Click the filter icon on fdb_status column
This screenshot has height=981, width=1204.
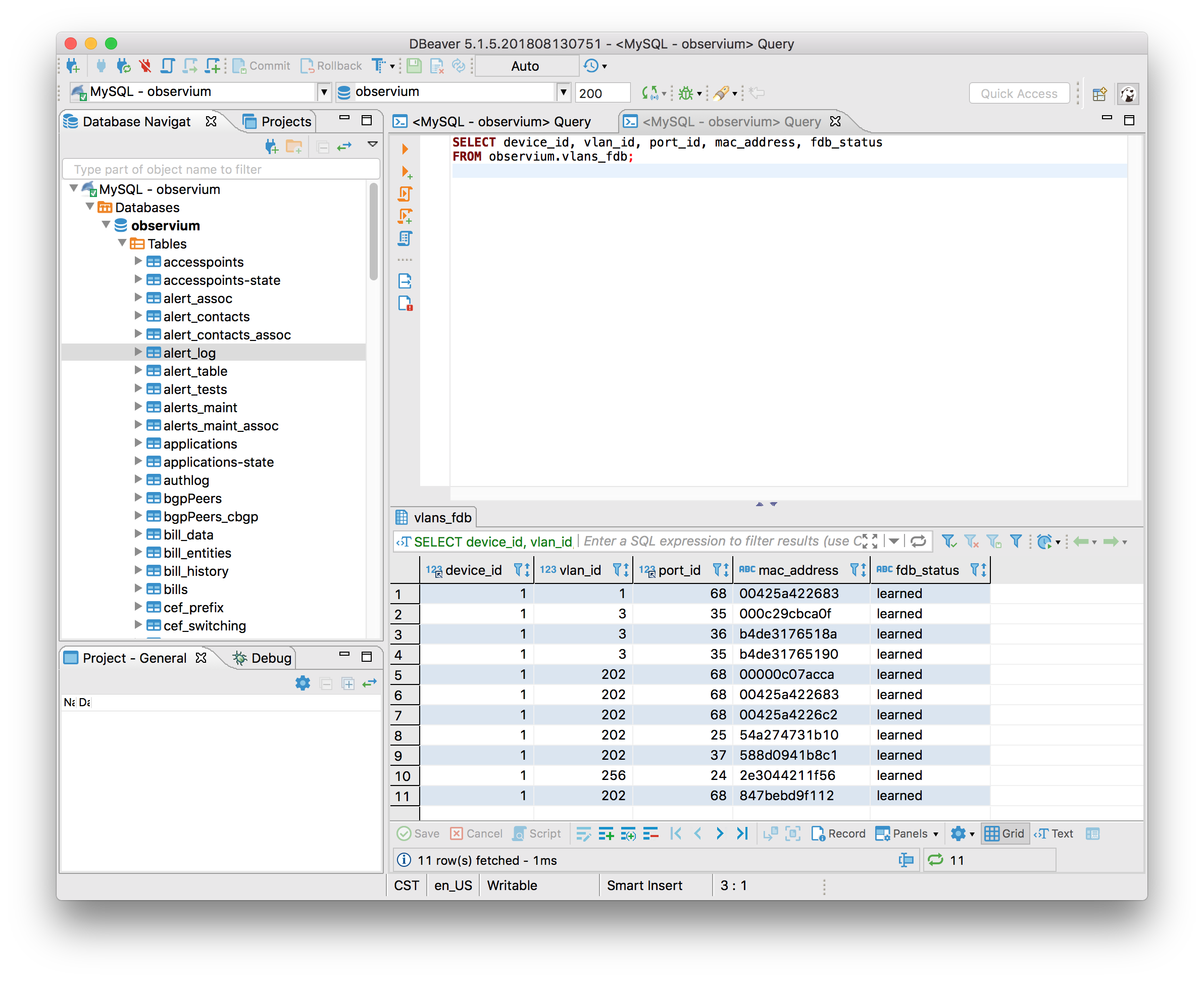(975, 570)
